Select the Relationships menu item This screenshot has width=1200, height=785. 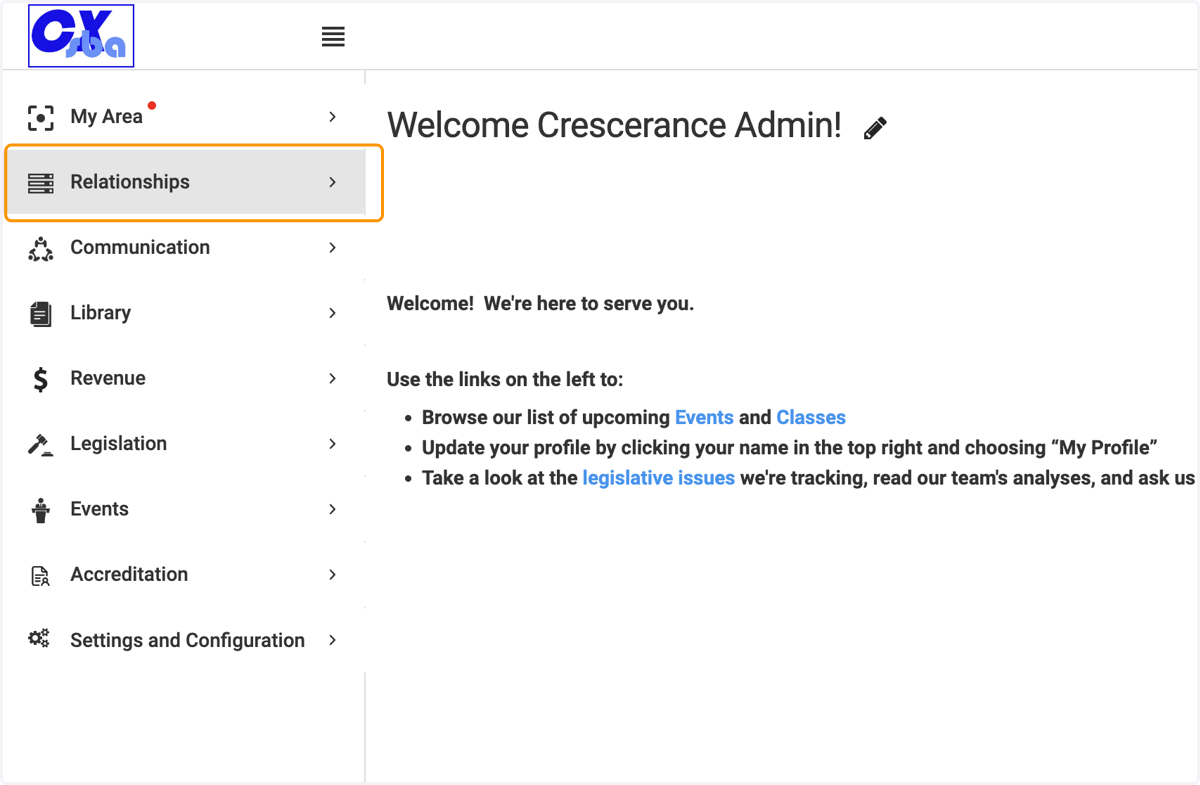tap(185, 182)
